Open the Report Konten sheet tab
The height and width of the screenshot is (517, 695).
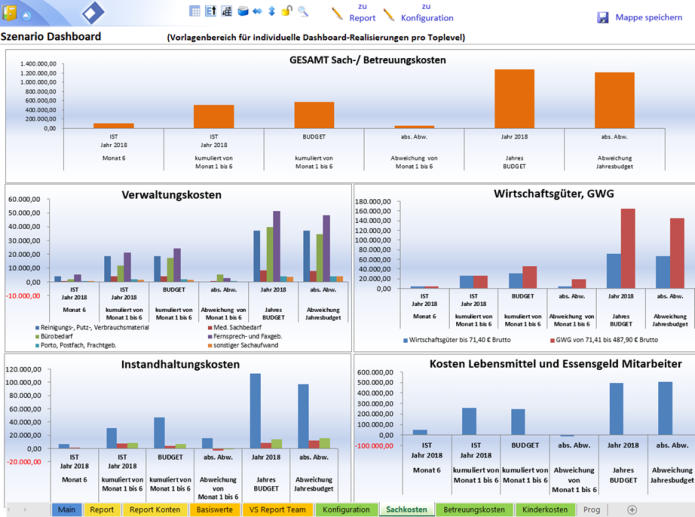pyautogui.click(x=153, y=509)
